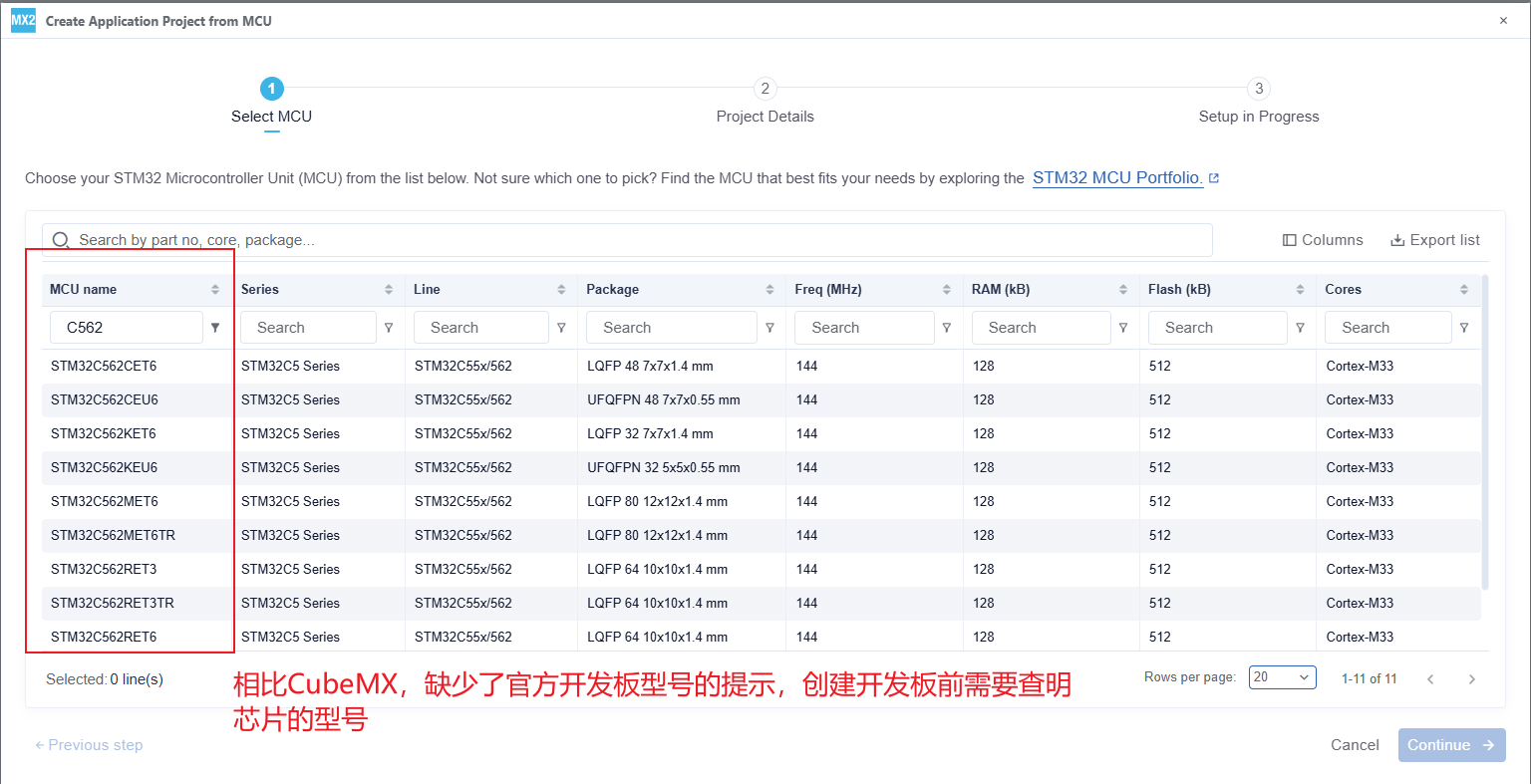The width and height of the screenshot is (1531, 784).
Task: Expand the Rows per page dropdown
Action: click(x=1282, y=677)
